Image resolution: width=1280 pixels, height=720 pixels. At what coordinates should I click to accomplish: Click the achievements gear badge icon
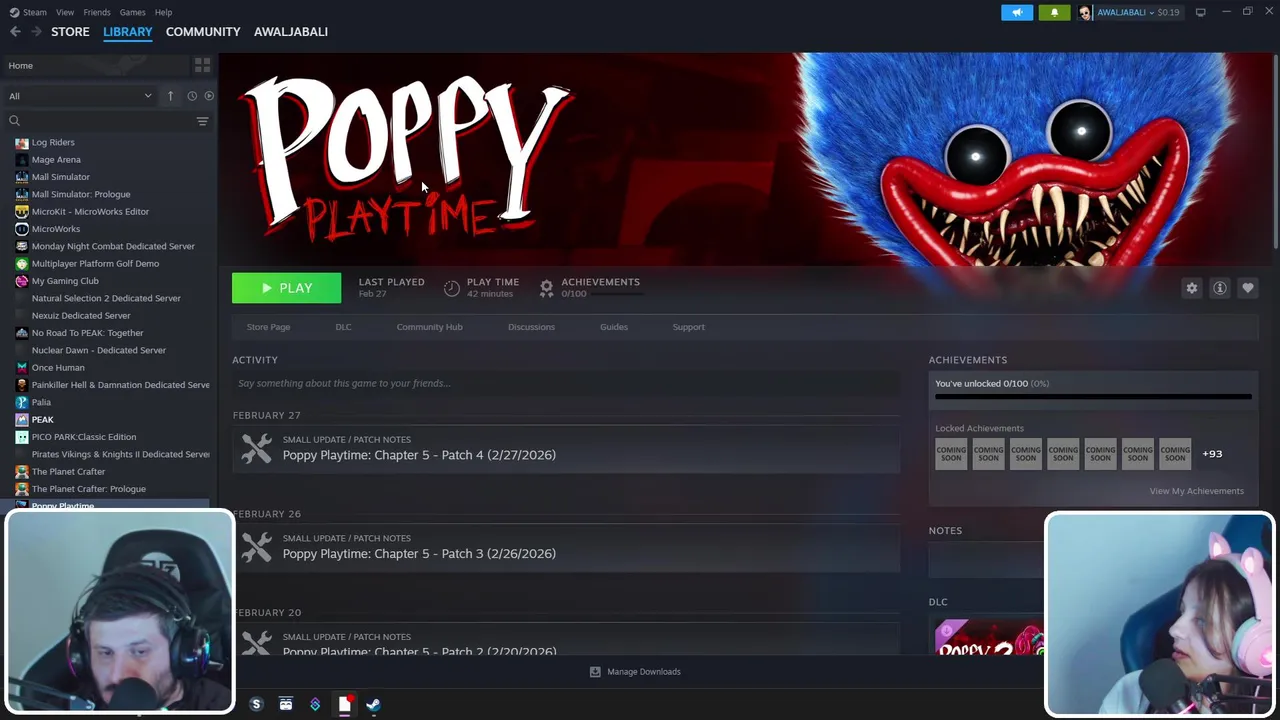click(x=546, y=288)
